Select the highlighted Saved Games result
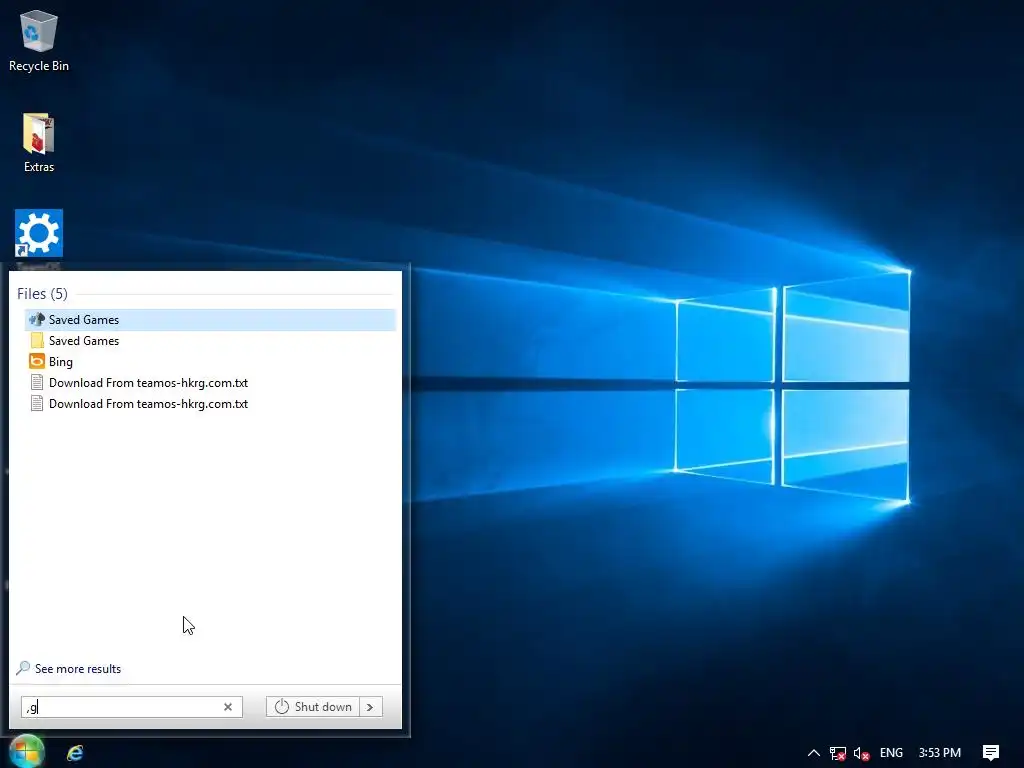The height and width of the screenshot is (768, 1024). [x=210, y=319]
